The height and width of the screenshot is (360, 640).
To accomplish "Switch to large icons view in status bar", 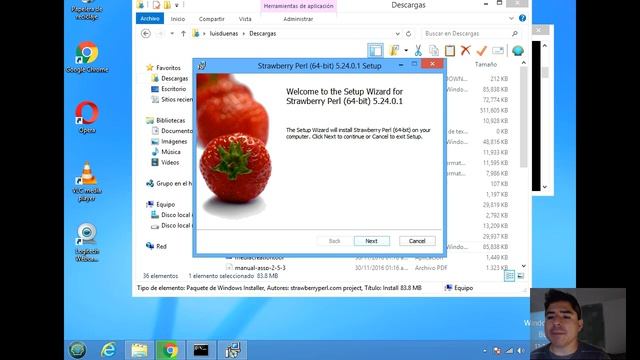I will (521, 276).
